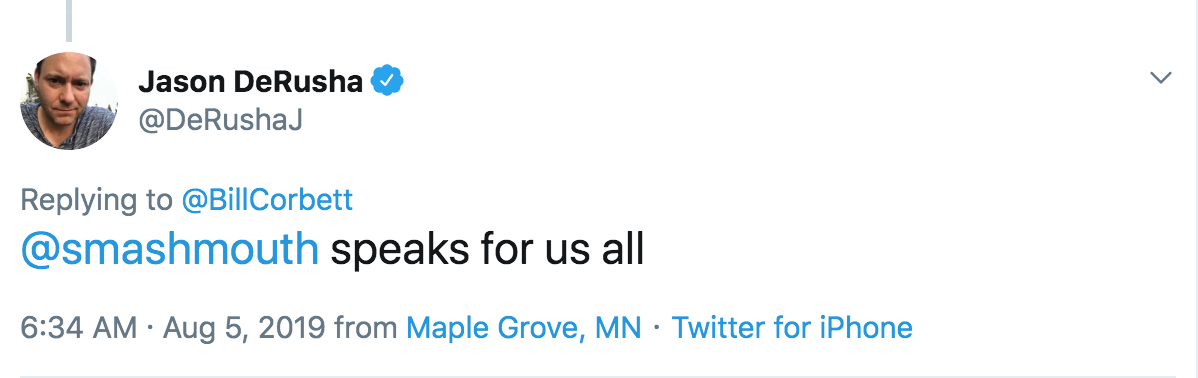Viewport: 1198px width, 378px height.
Task: Open the tweet options chevron menu
Action: click(1161, 78)
